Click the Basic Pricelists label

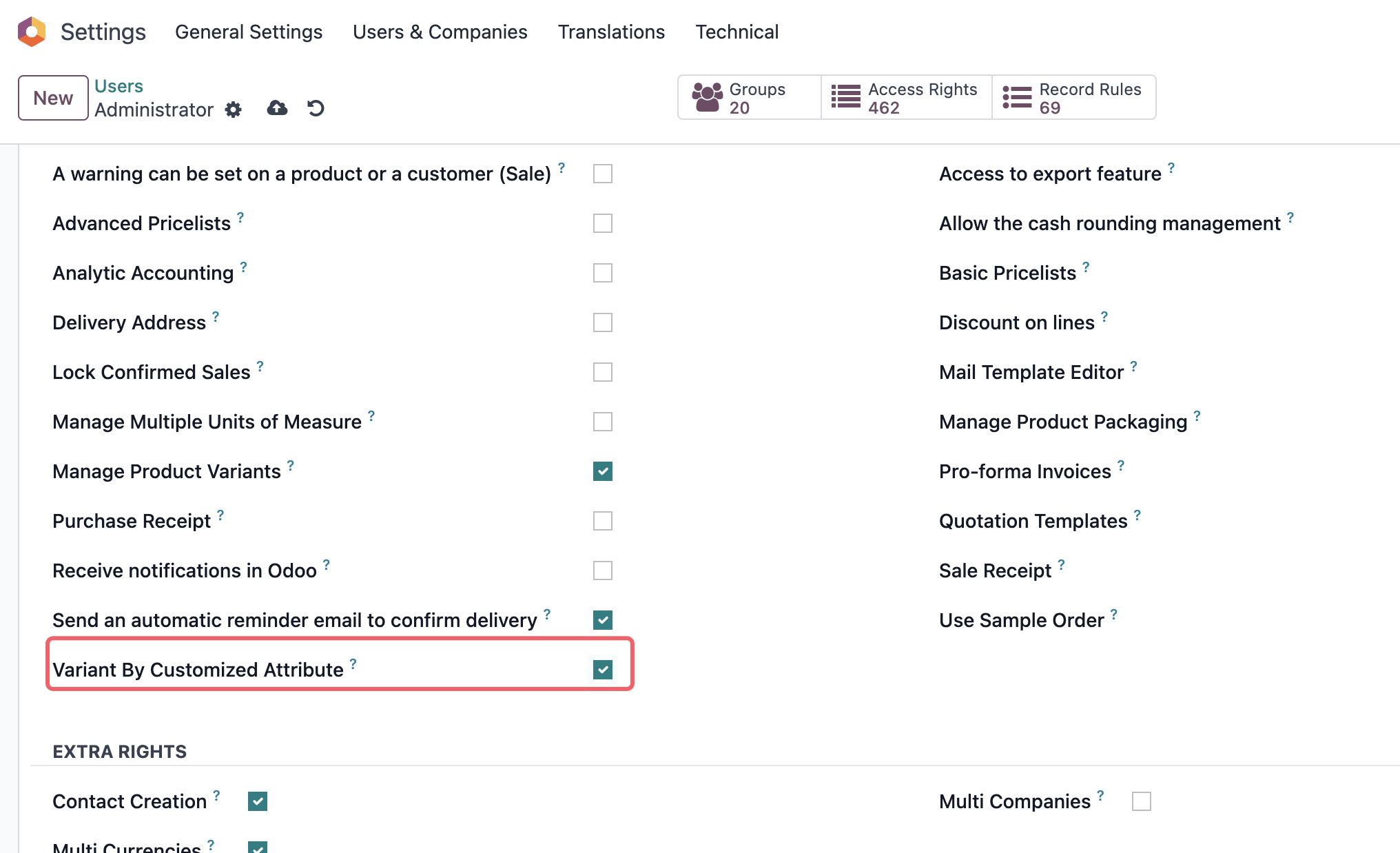1007,274
